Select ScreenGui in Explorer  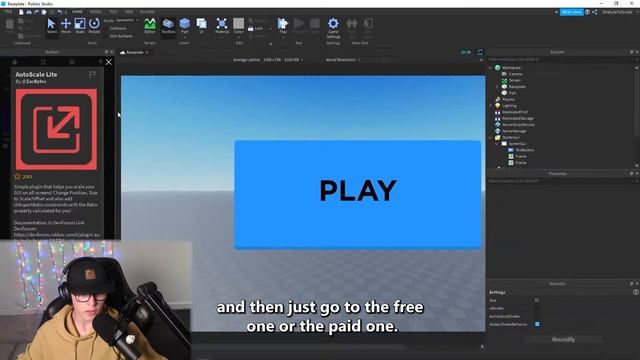click(517, 144)
